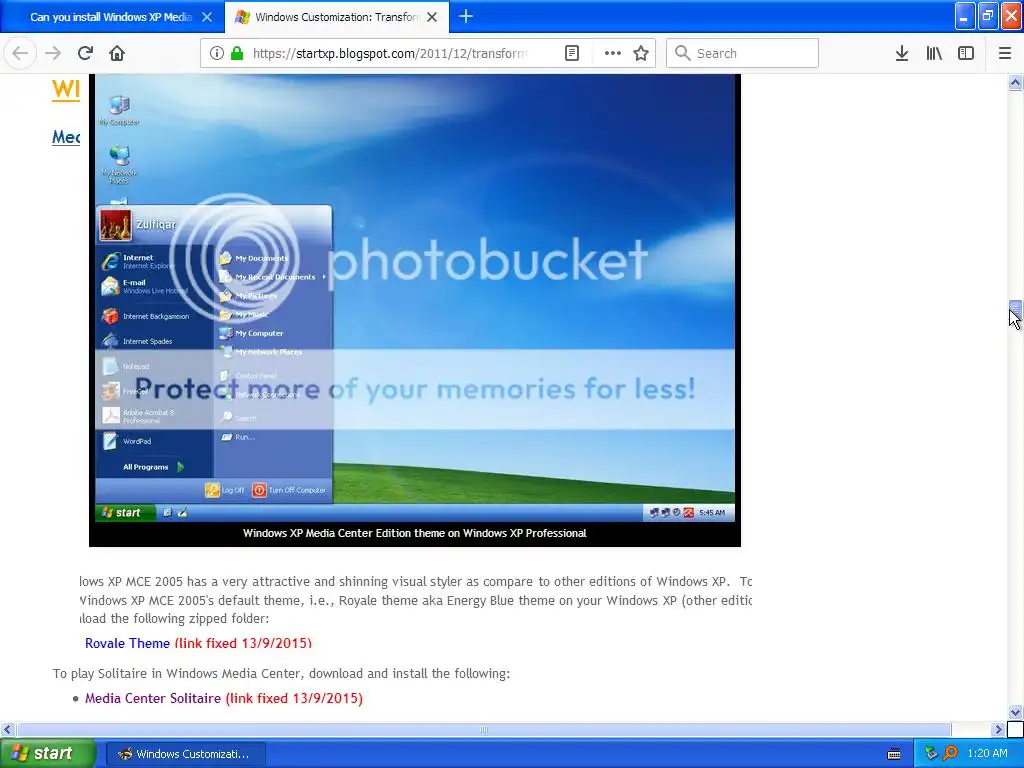The height and width of the screenshot is (768, 1024).
Task: Click the '(link fixed 13/9/2015)' text beside Media Center Solitaire
Action: tap(294, 698)
